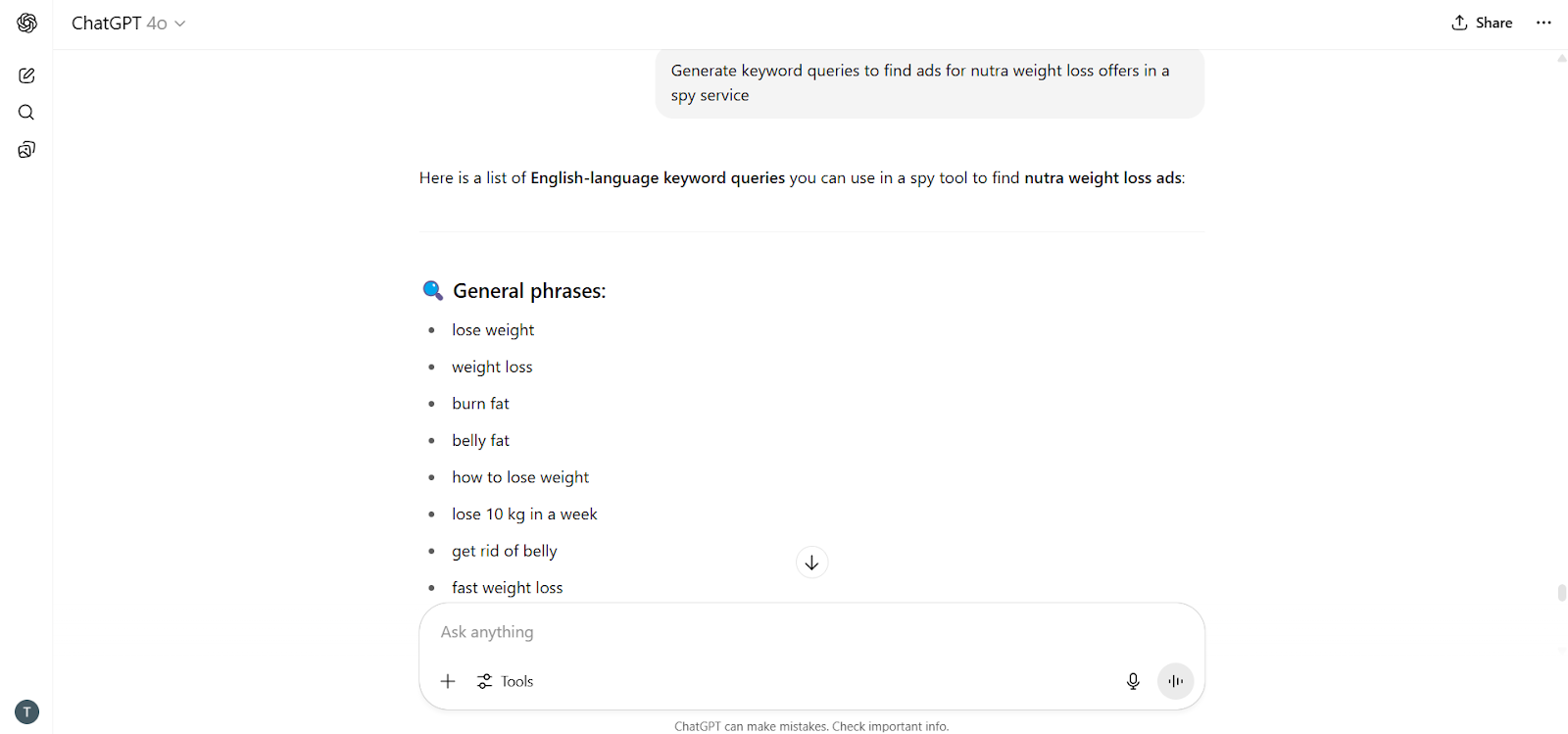Click the scroll-to-bottom arrow button
The width and height of the screenshot is (1568, 734).
(811, 563)
